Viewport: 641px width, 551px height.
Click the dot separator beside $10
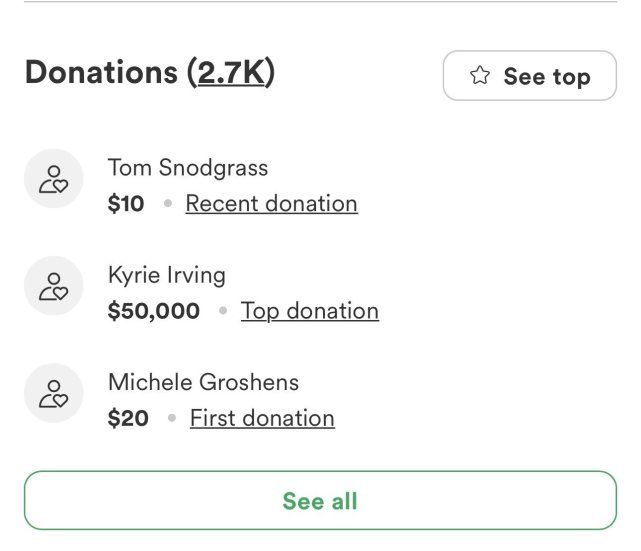[168, 203]
